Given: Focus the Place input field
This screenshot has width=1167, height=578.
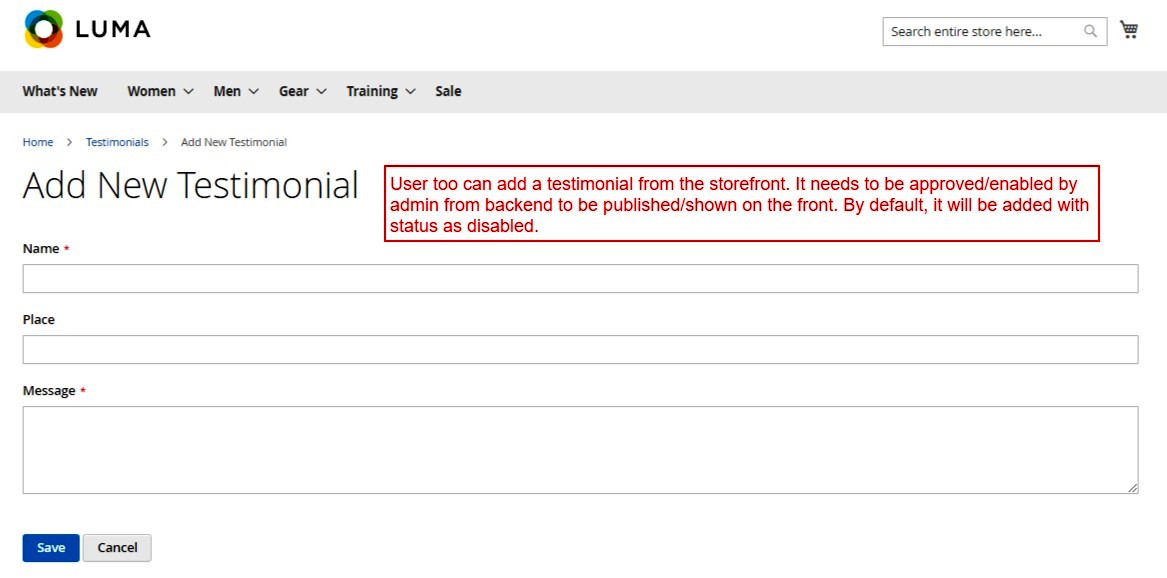Looking at the screenshot, I should 580,349.
